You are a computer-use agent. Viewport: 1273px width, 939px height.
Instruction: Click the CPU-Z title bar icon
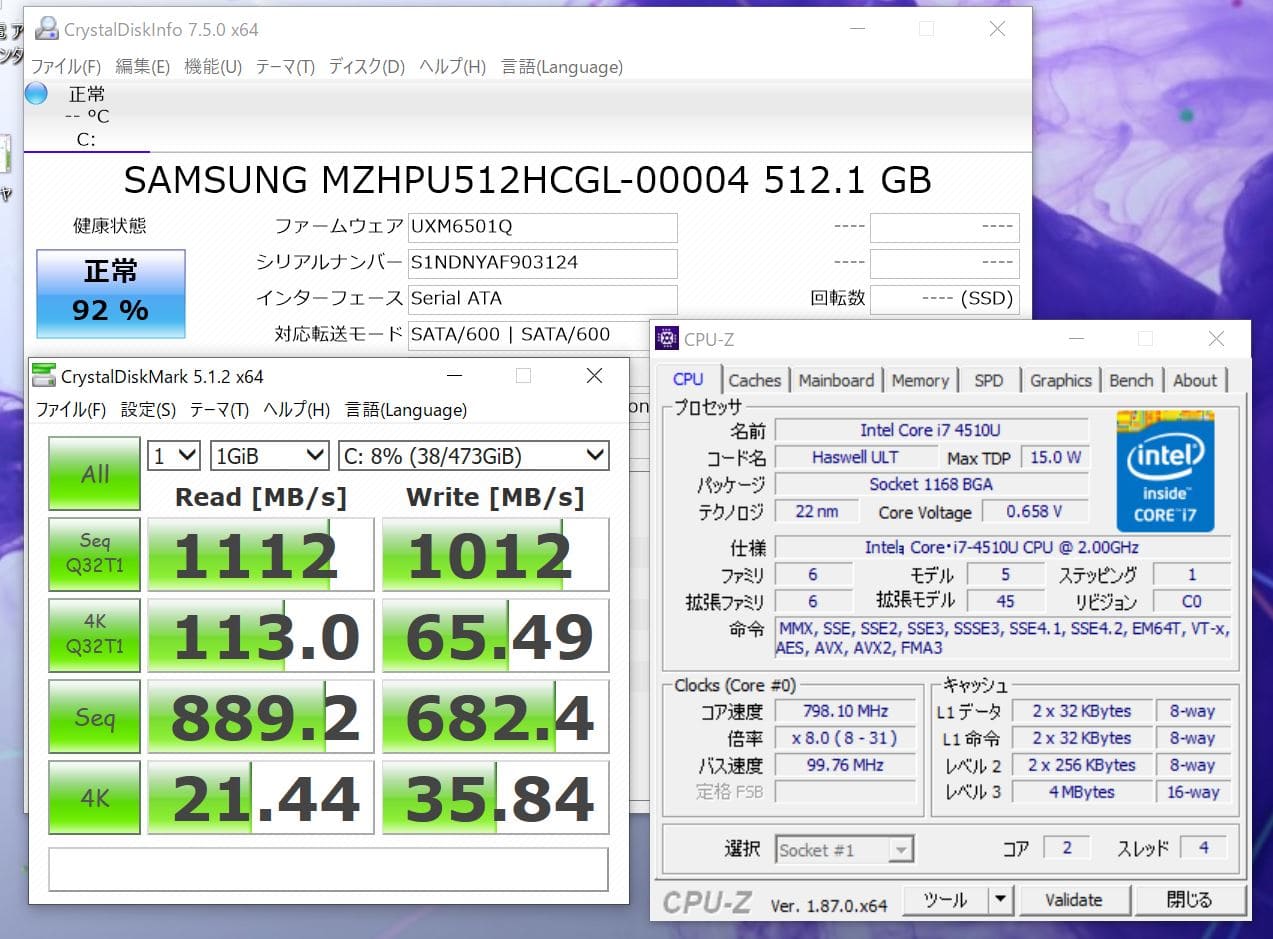click(x=668, y=339)
